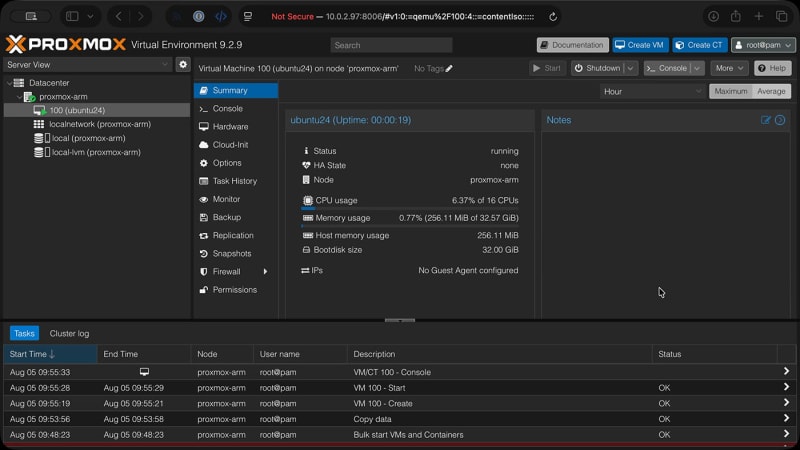Screen dimensions: 800x450
Task: Click the Proxmox logo
Action: tap(66, 44)
